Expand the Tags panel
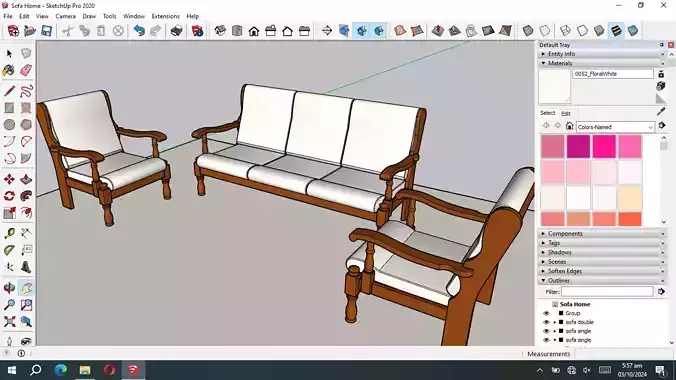 (x=602, y=243)
